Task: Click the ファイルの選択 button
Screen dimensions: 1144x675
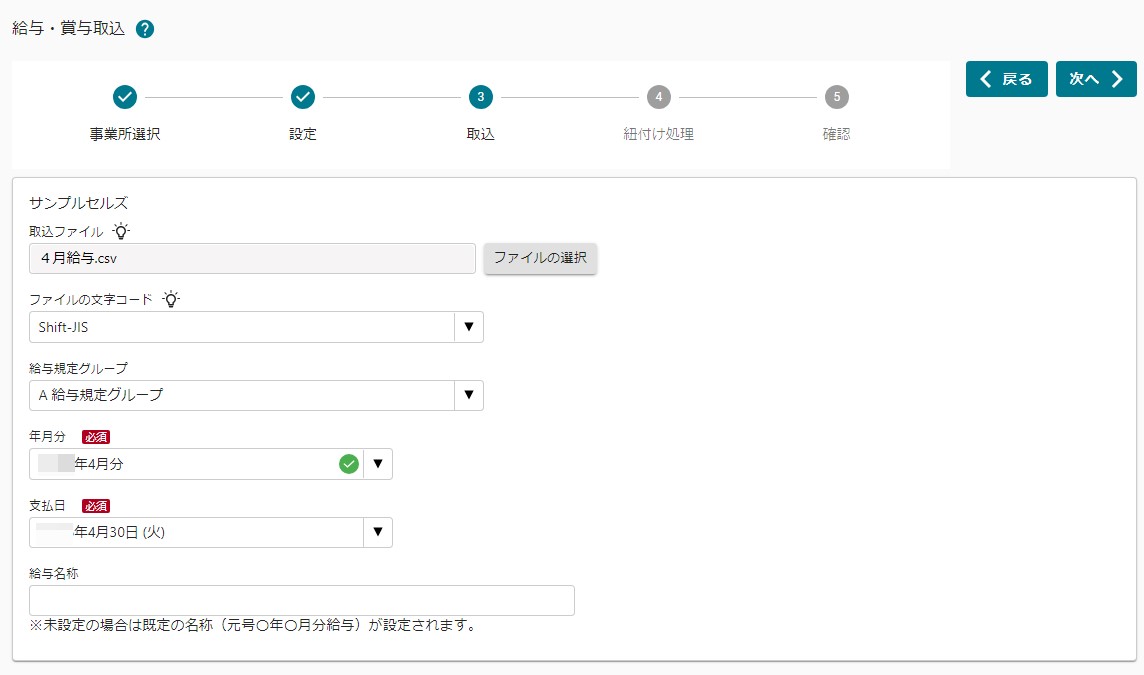Action: pos(540,258)
